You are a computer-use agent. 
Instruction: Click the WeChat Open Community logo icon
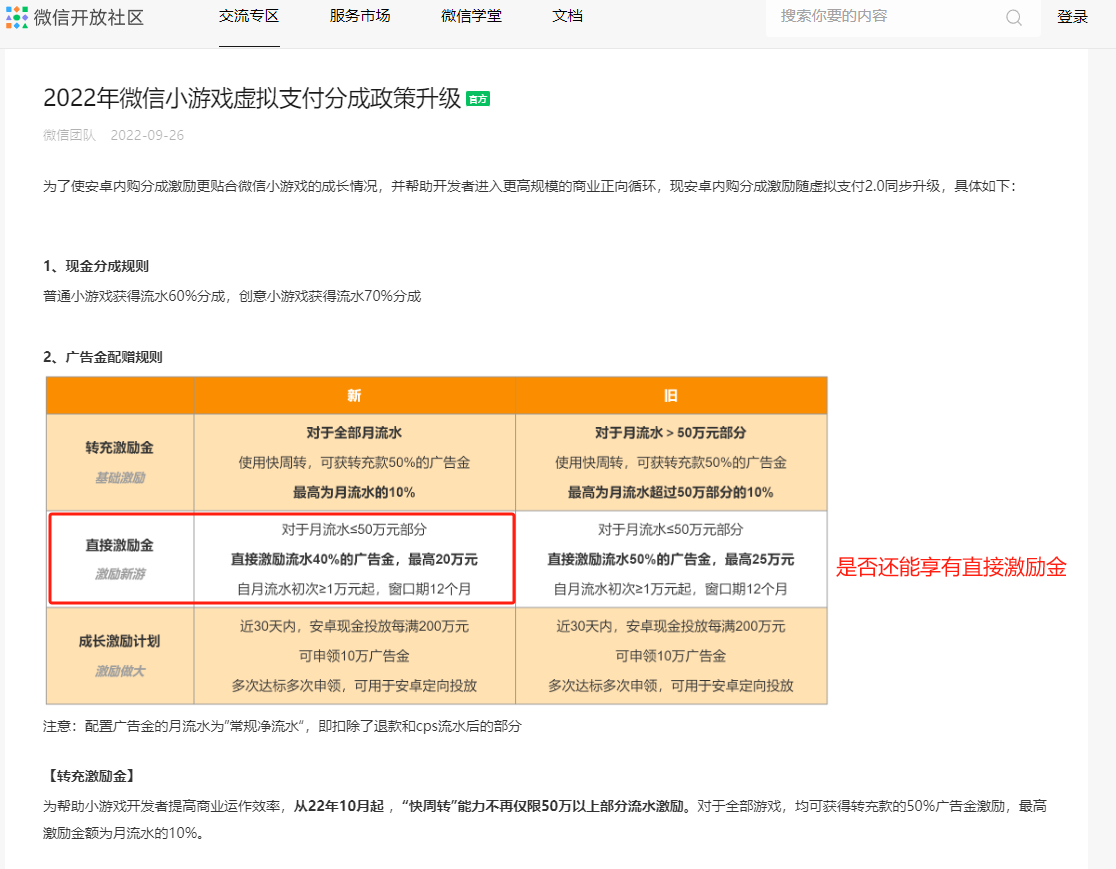[x=16, y=17]
